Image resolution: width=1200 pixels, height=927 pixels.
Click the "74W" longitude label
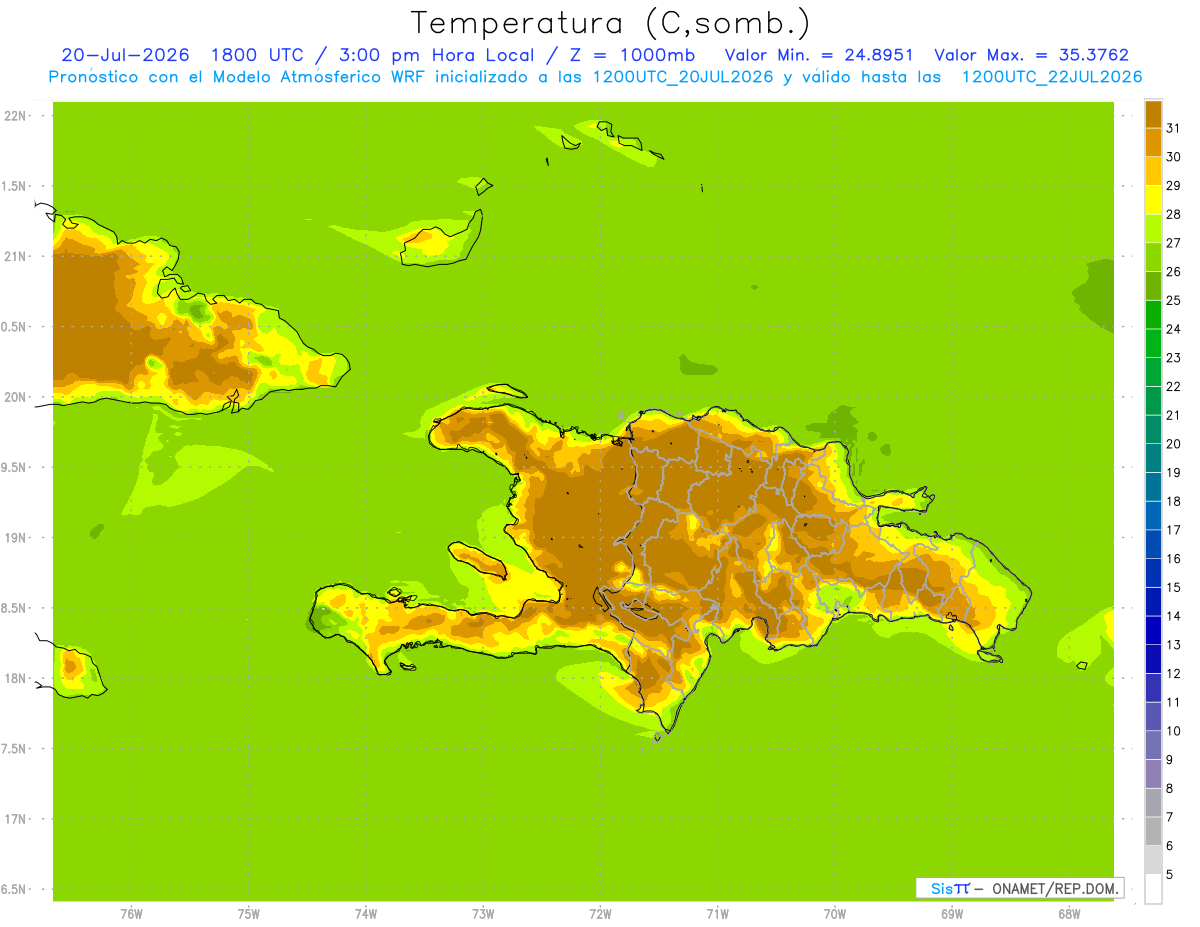tap(366, 913)
